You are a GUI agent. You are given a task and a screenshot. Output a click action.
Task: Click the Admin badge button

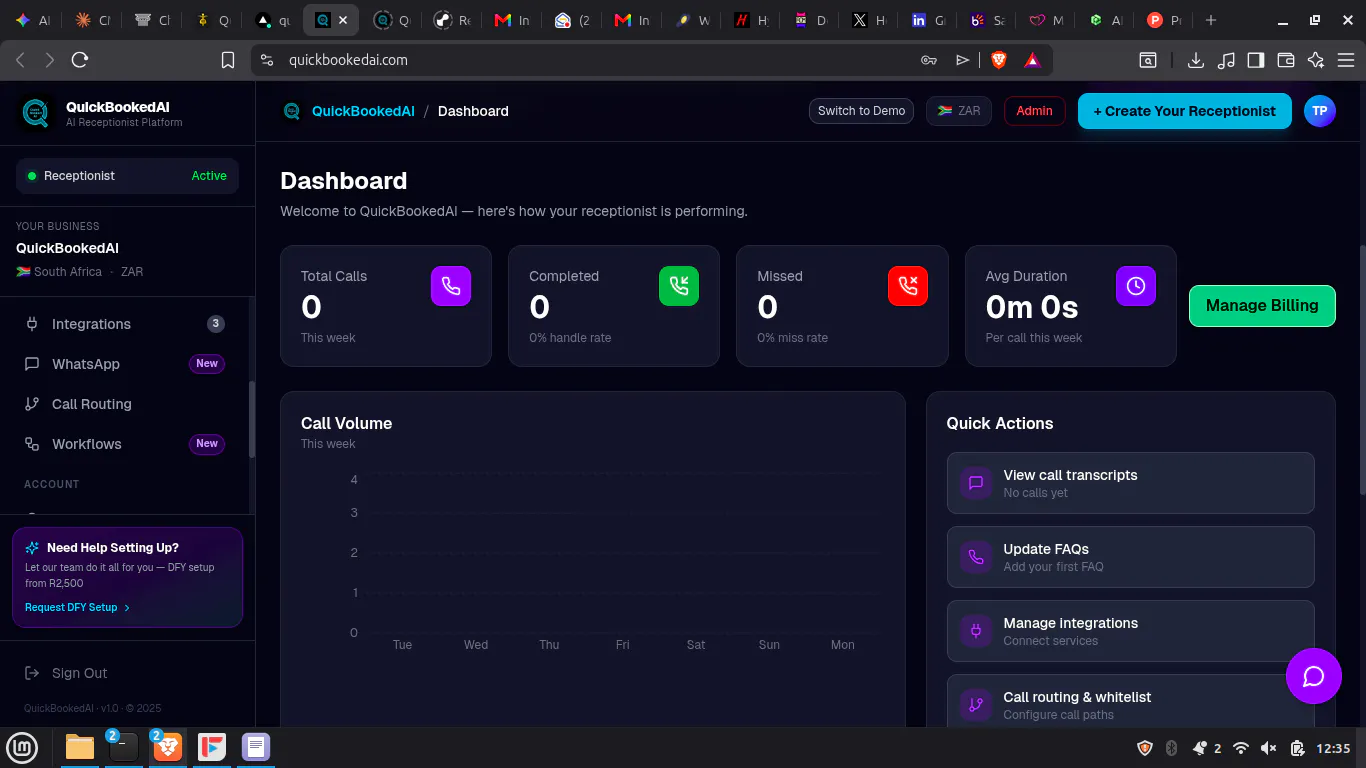pyautogui.click(x=1034, y=111)
